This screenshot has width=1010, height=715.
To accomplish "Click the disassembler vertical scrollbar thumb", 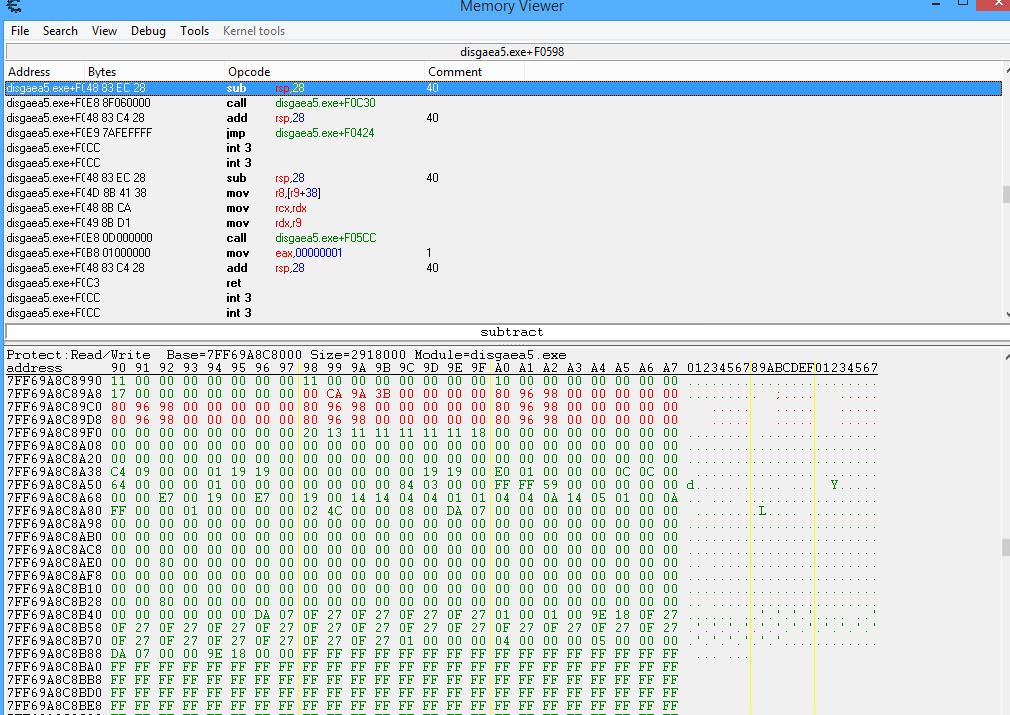I will pyautogui.click(x=1006, y=194).
